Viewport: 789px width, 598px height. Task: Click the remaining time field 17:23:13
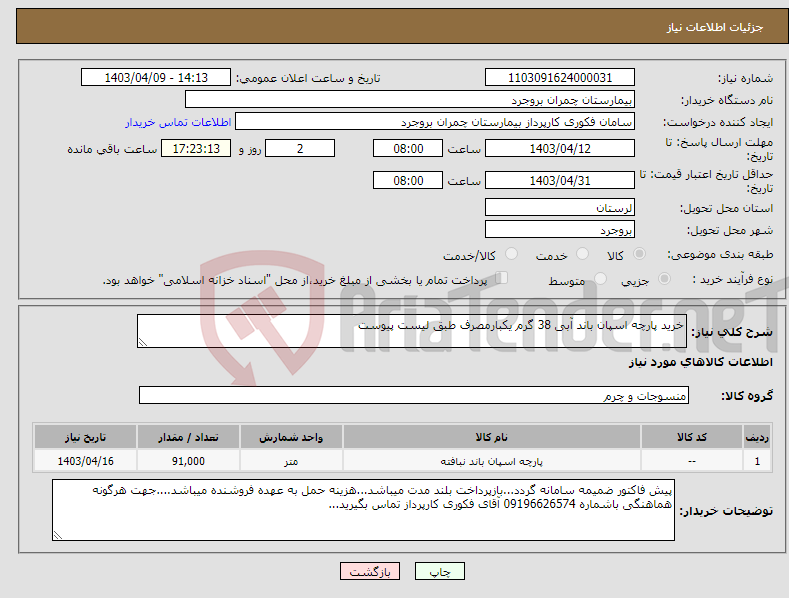(x=196, y=148)
